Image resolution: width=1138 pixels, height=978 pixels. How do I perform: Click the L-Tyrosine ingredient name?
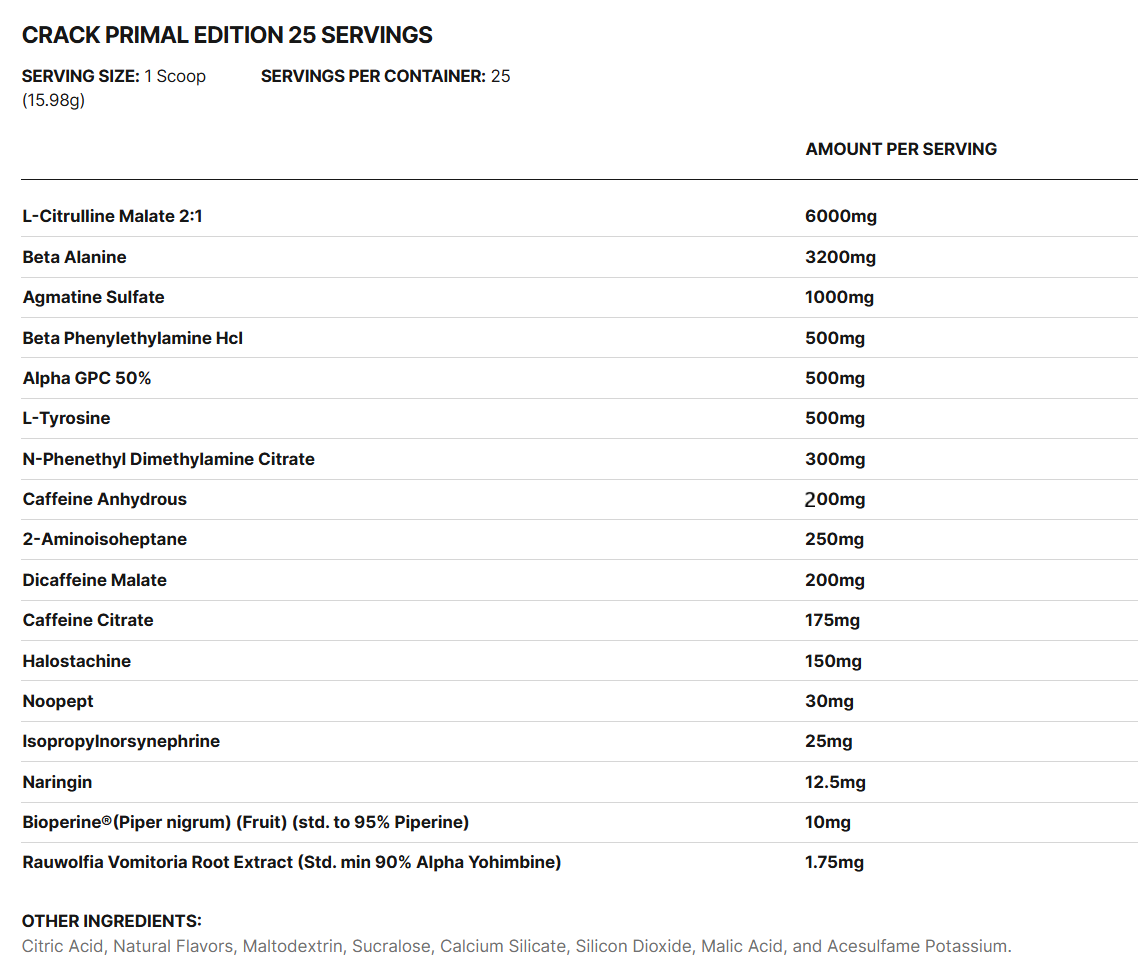click(67, 418)
